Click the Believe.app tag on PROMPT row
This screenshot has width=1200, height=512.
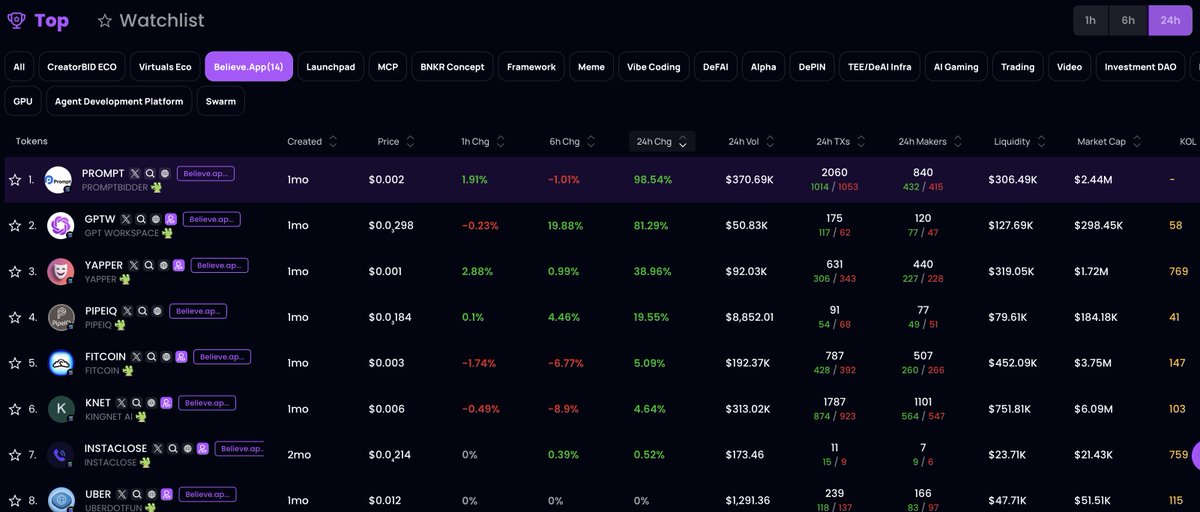point(206,173)
